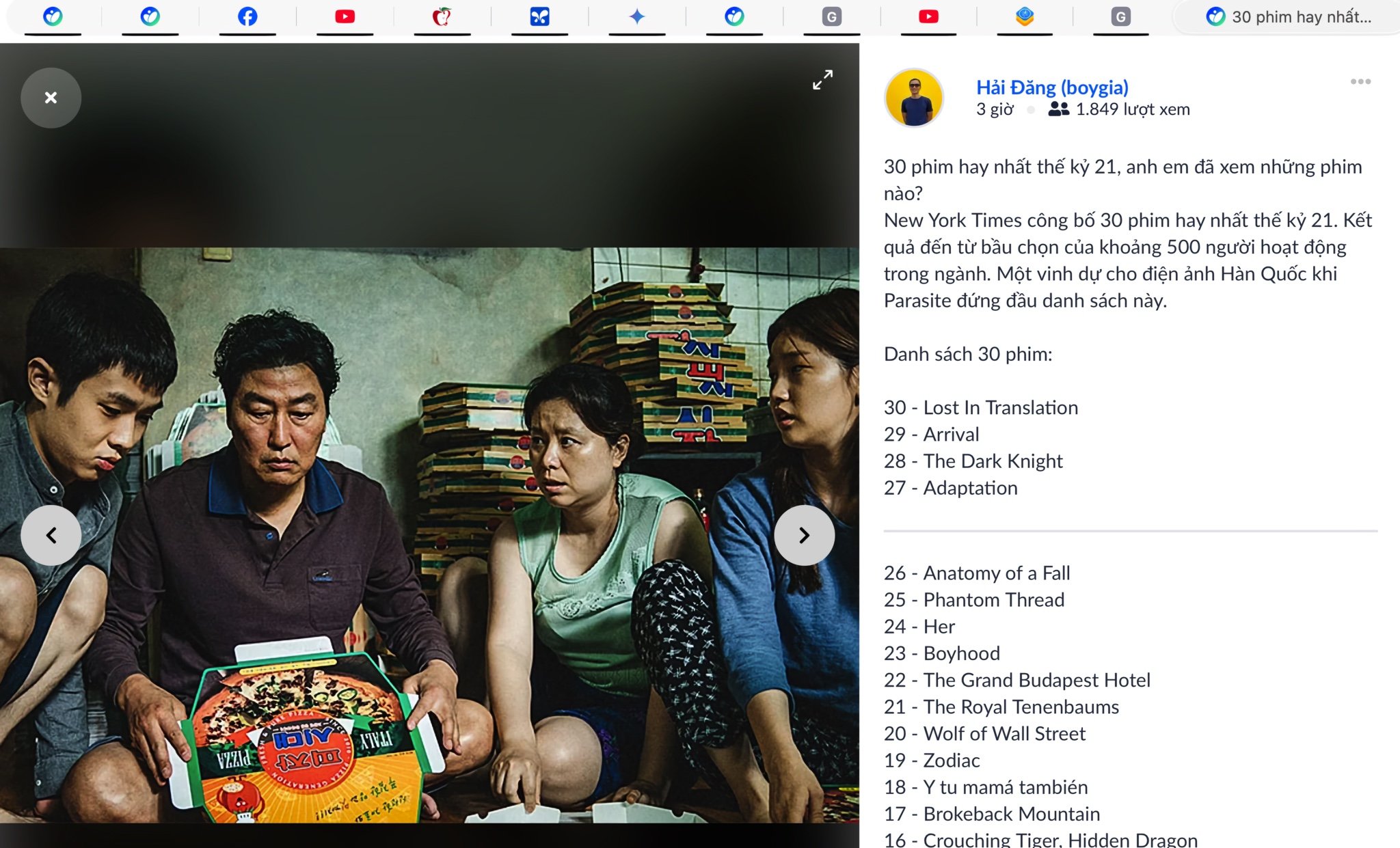Open the Hải Đăng (boygia) profile link

[x=1052, y=87]
